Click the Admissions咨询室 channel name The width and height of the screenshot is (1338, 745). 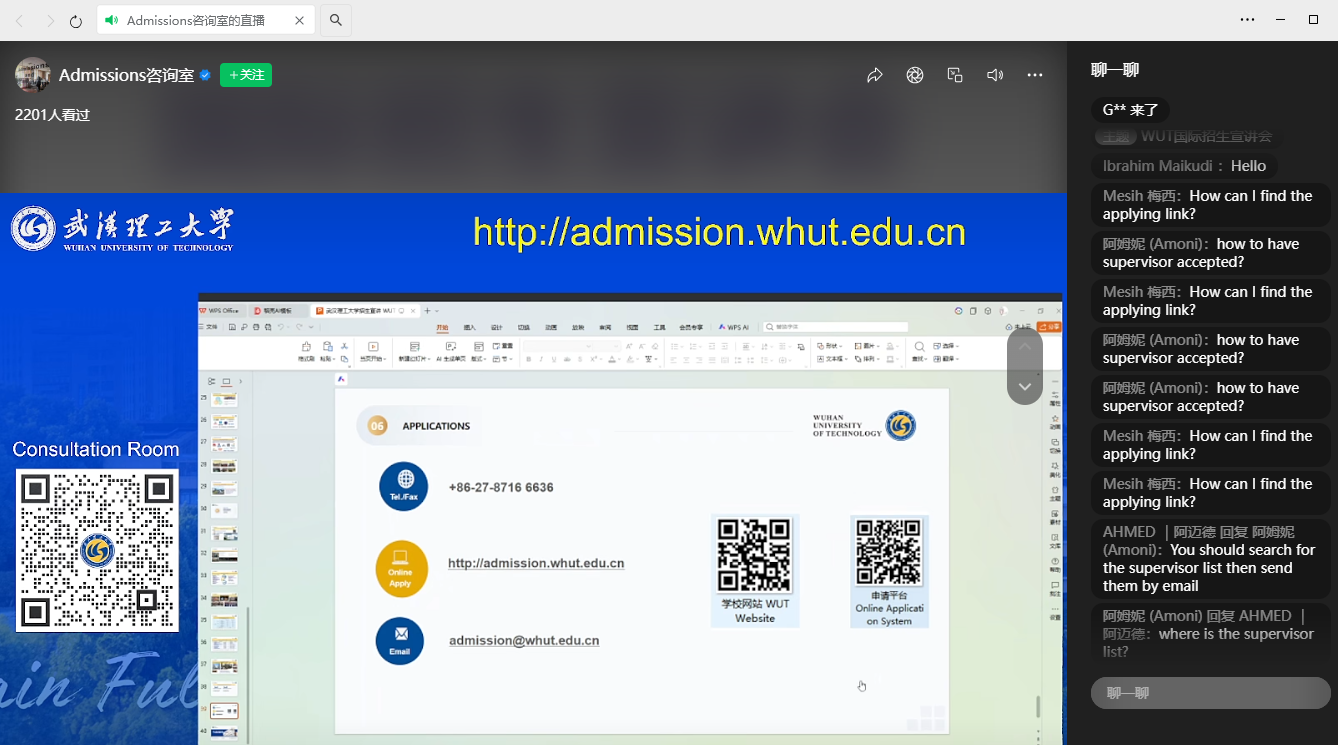pyautogui.click(x=126, y=75)
